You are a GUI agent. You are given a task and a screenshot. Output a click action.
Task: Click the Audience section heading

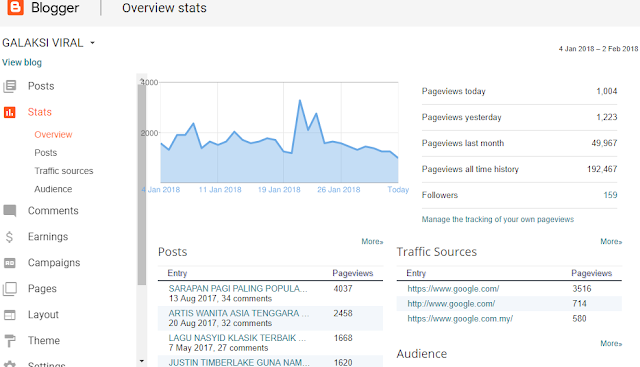(422, 354)
